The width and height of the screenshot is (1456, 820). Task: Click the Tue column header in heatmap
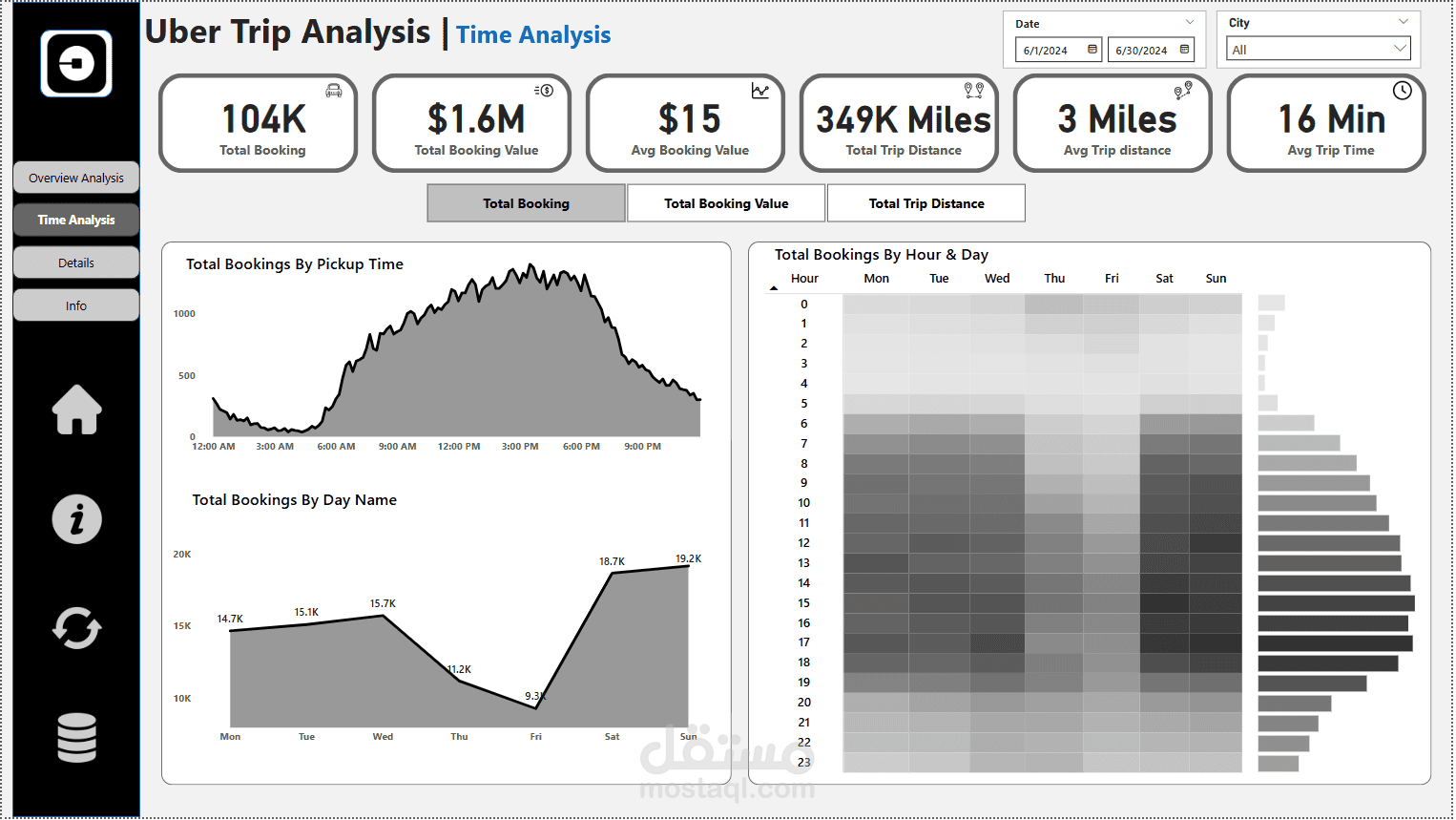coord(939,279)
